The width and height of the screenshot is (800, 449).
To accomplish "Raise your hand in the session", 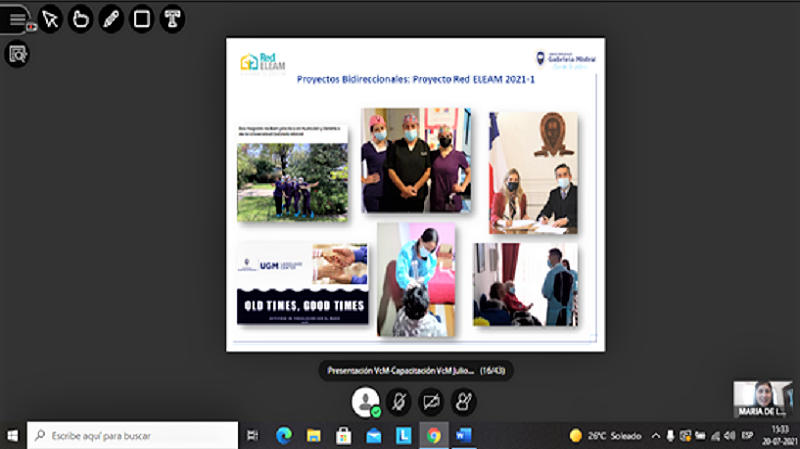I will 464,402.
